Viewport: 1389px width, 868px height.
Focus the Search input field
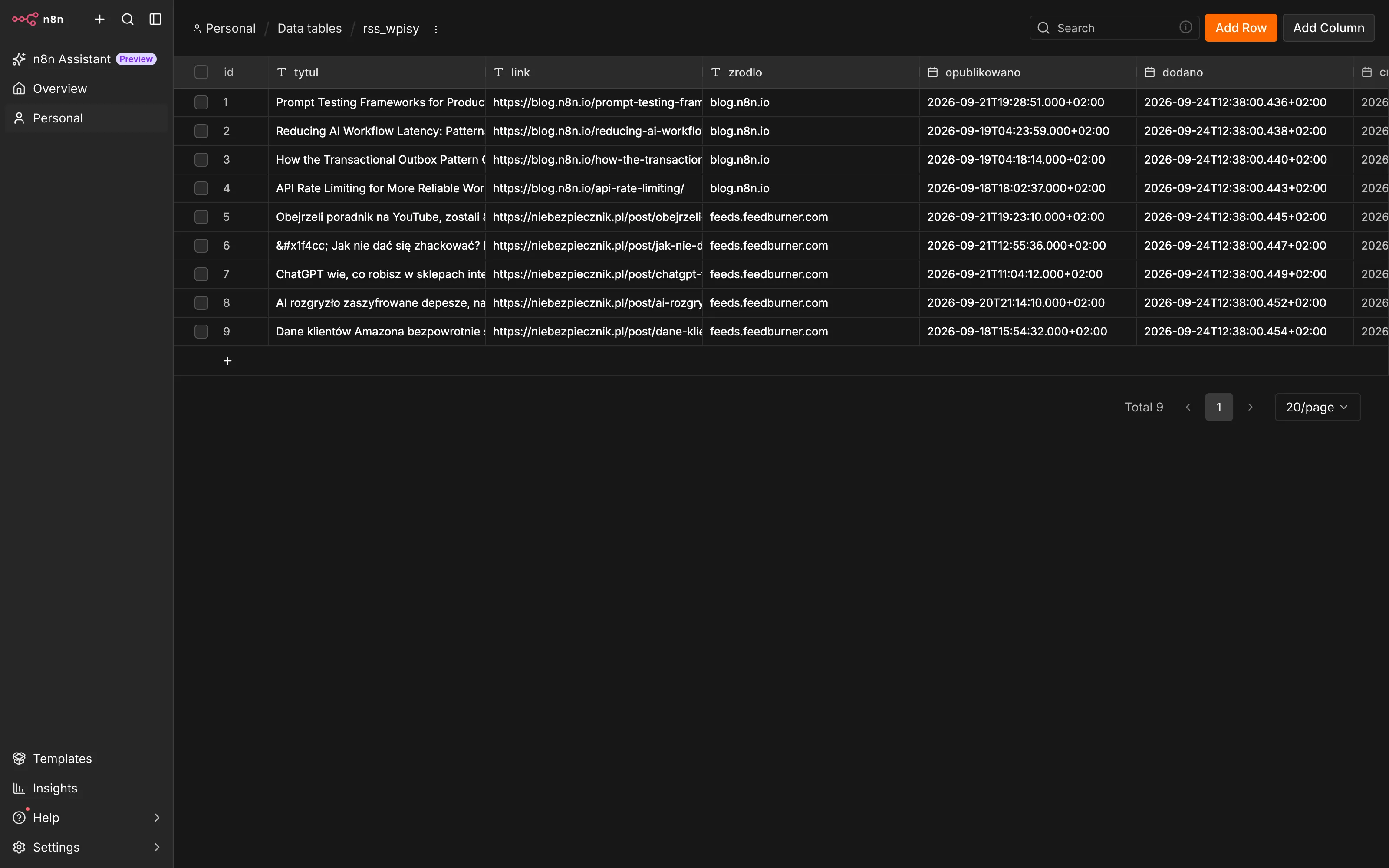pyautogui.click(x=1115, y=27)
